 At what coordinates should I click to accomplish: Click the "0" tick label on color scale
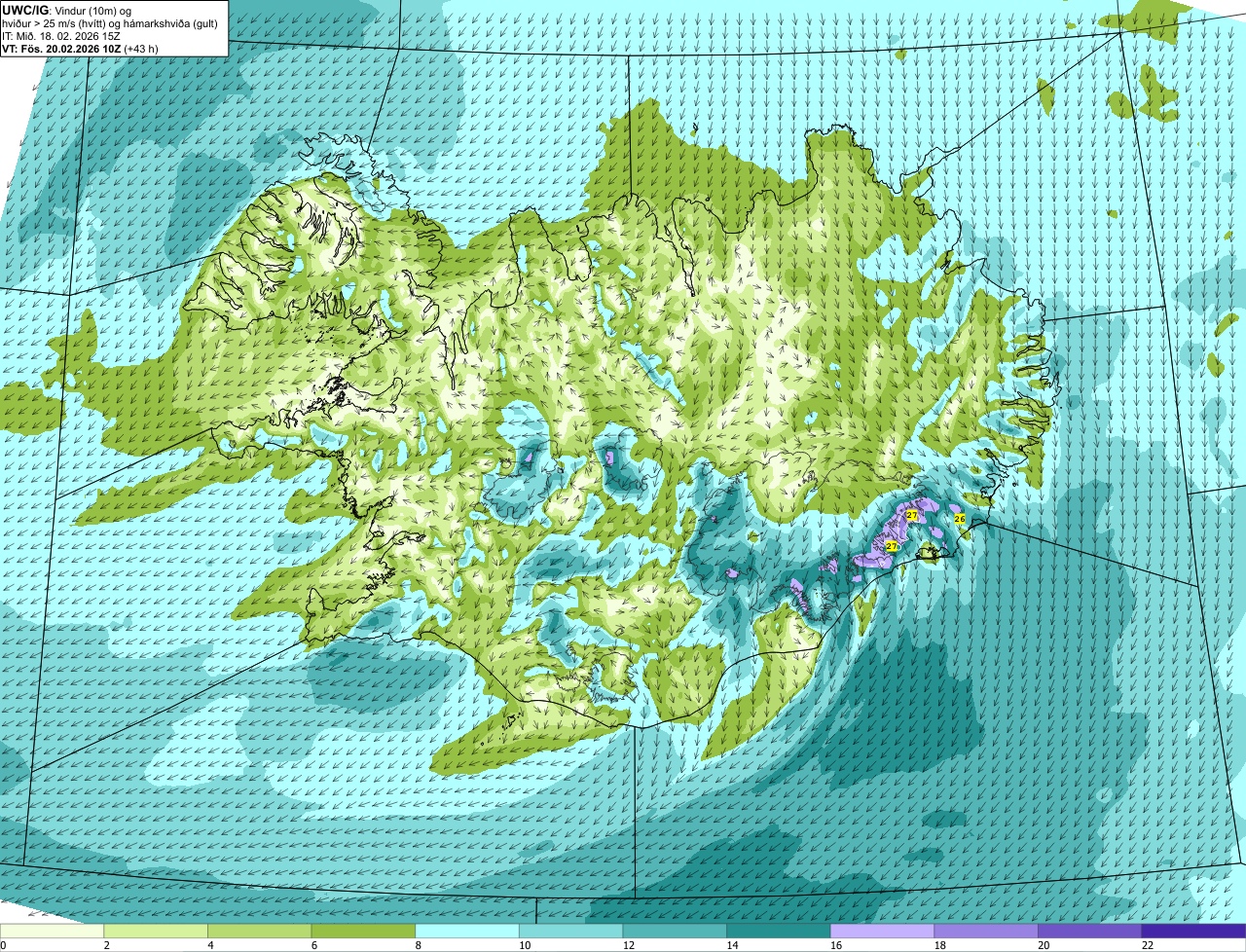[x=3, y=945]
